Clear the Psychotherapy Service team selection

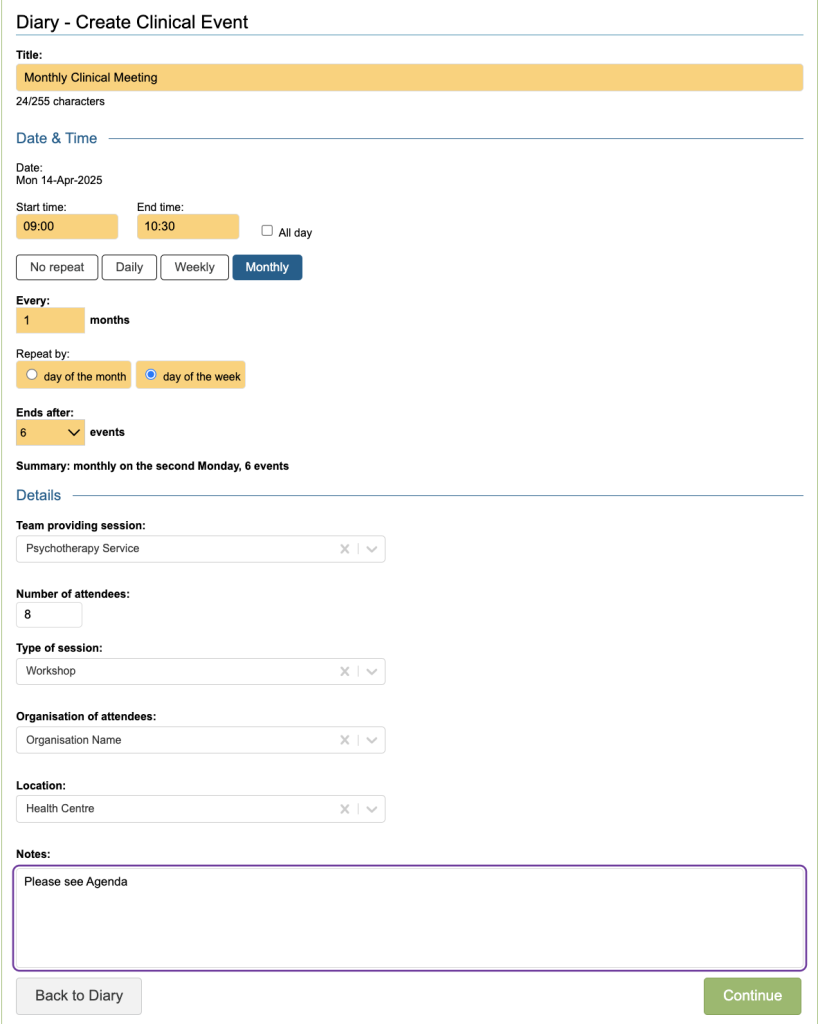pos(344,549)
